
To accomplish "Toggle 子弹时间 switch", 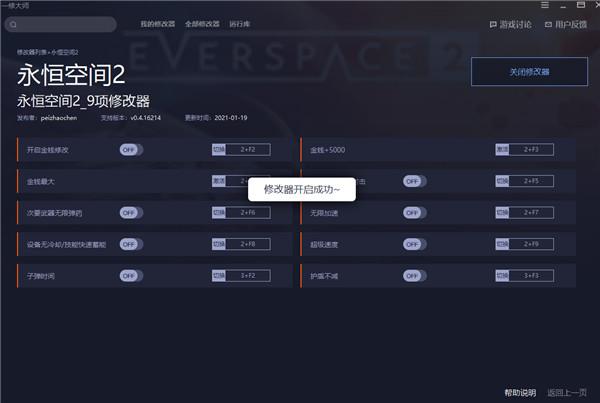I will pyautogui.click(x=131, y=276).
